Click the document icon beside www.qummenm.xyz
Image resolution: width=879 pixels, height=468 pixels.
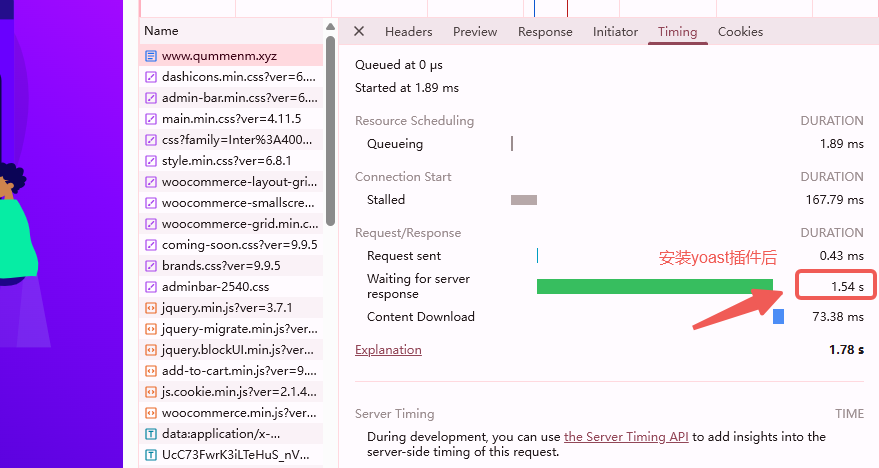[151, 56]
